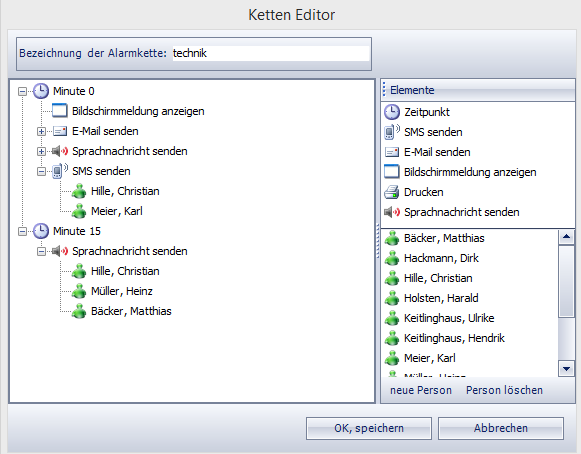Select the Minute 15 tree label

coord(77,231)
